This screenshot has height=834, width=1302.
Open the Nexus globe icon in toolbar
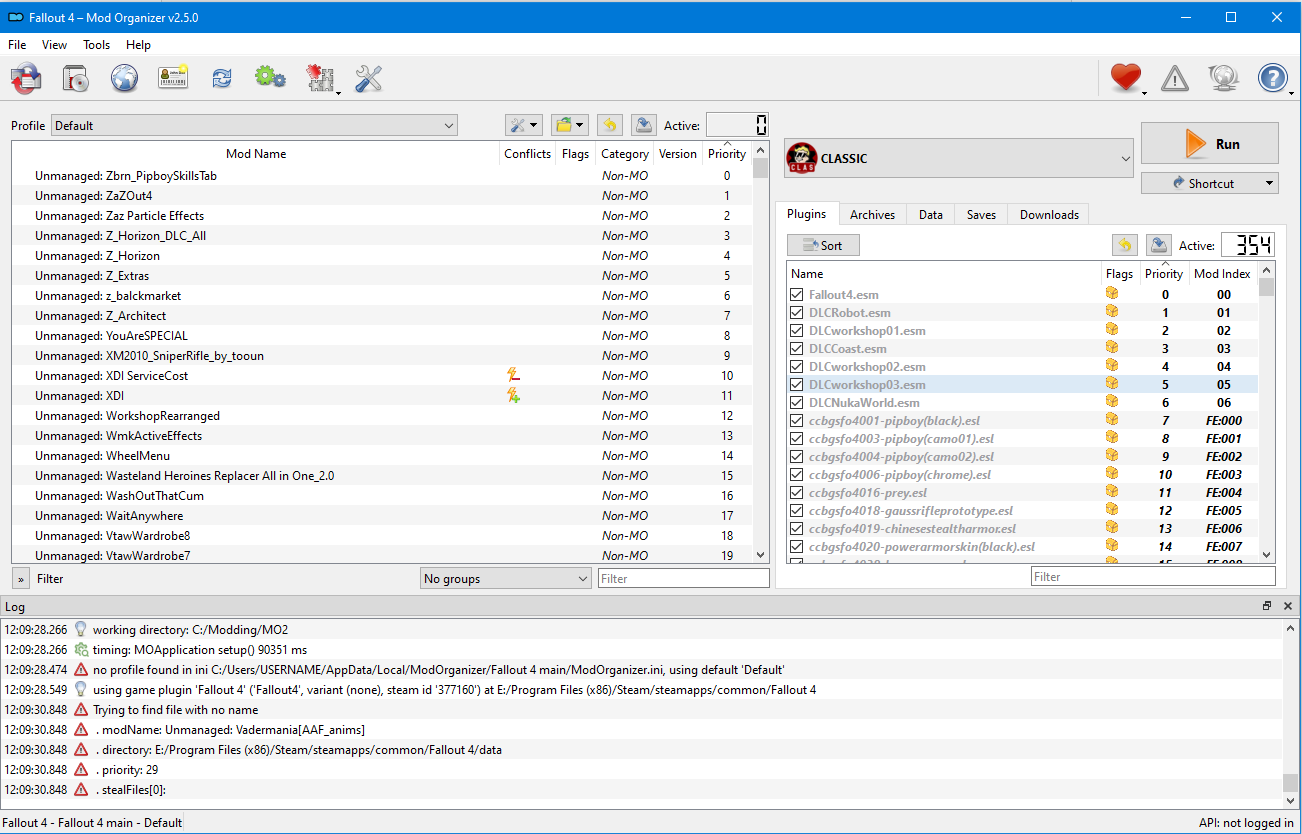coord(124,78)
